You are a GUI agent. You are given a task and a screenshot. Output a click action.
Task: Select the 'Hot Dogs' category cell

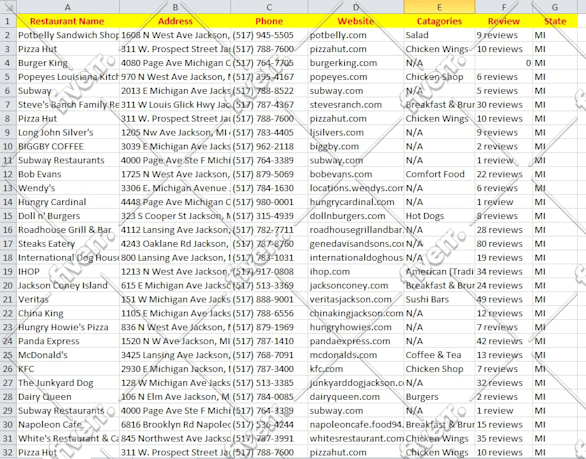click(440, 216)
